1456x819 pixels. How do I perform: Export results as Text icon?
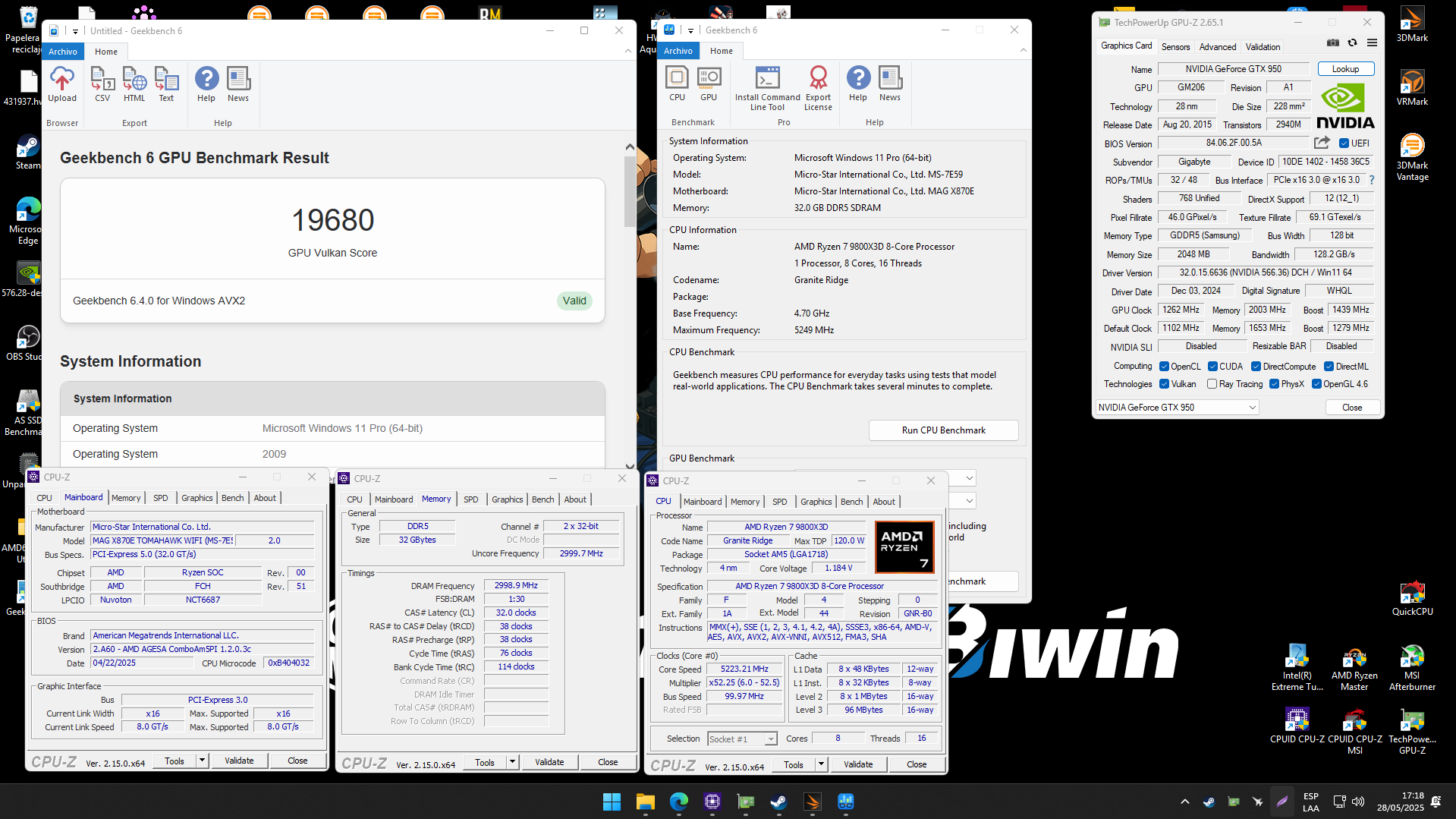point(166,84)
